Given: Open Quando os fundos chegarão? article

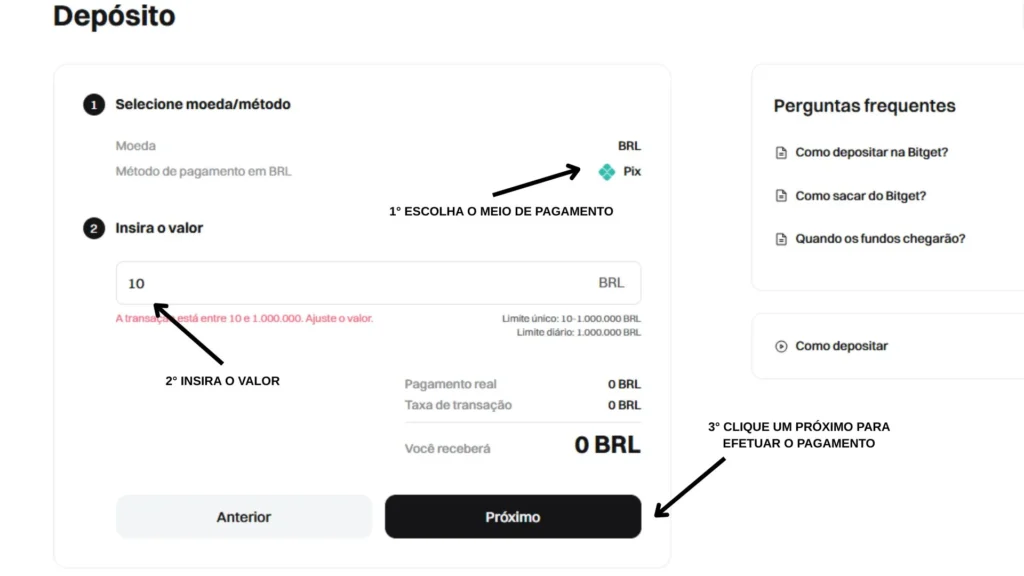Looking at the screenshot, I should (x=880, y=238).
